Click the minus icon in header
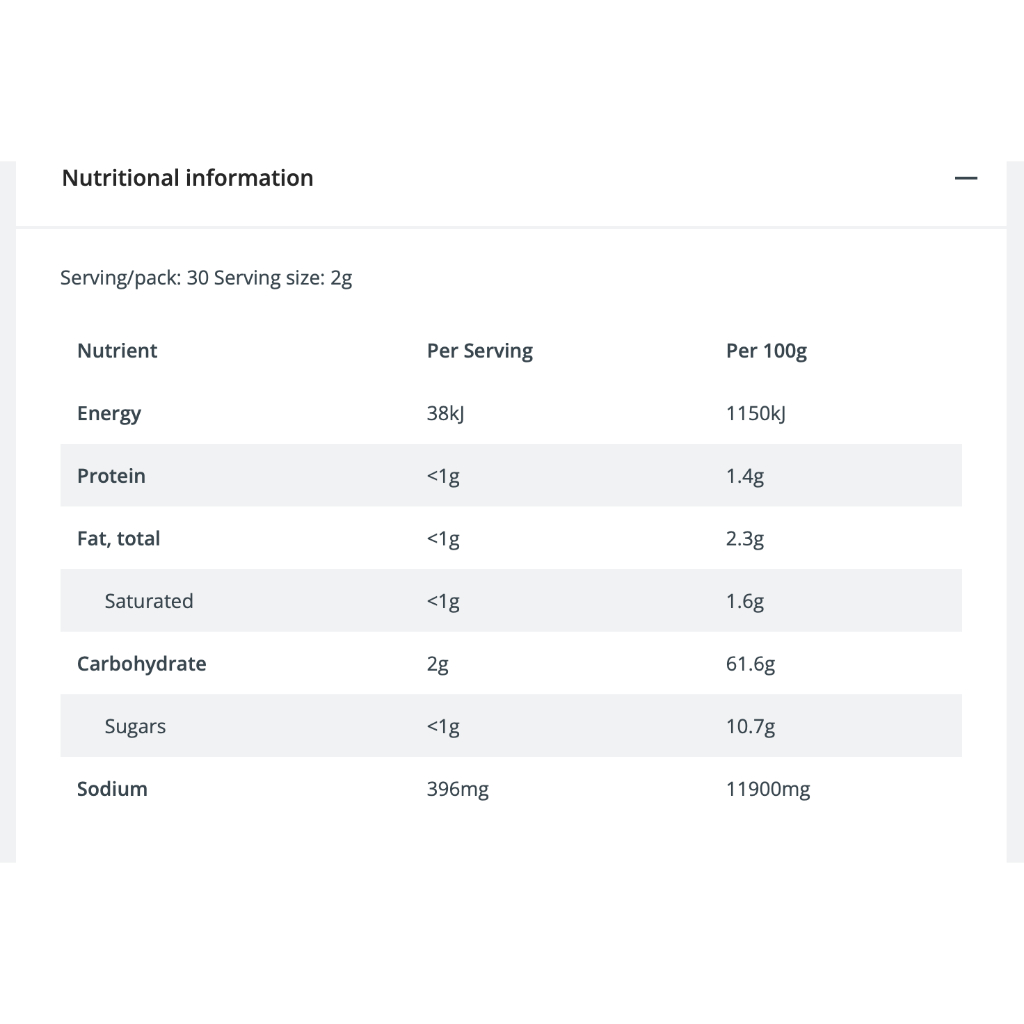Viewport: 1024px width, 1024px height. click(x=965, y=179)
